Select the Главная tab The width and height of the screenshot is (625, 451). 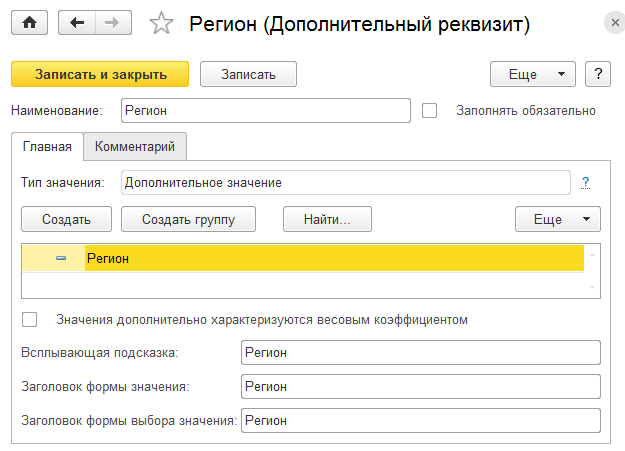click(46, 147)
